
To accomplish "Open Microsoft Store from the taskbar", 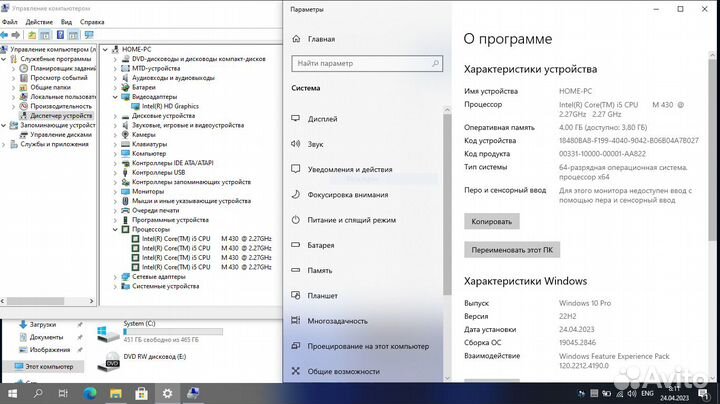I will pos(141,393).
